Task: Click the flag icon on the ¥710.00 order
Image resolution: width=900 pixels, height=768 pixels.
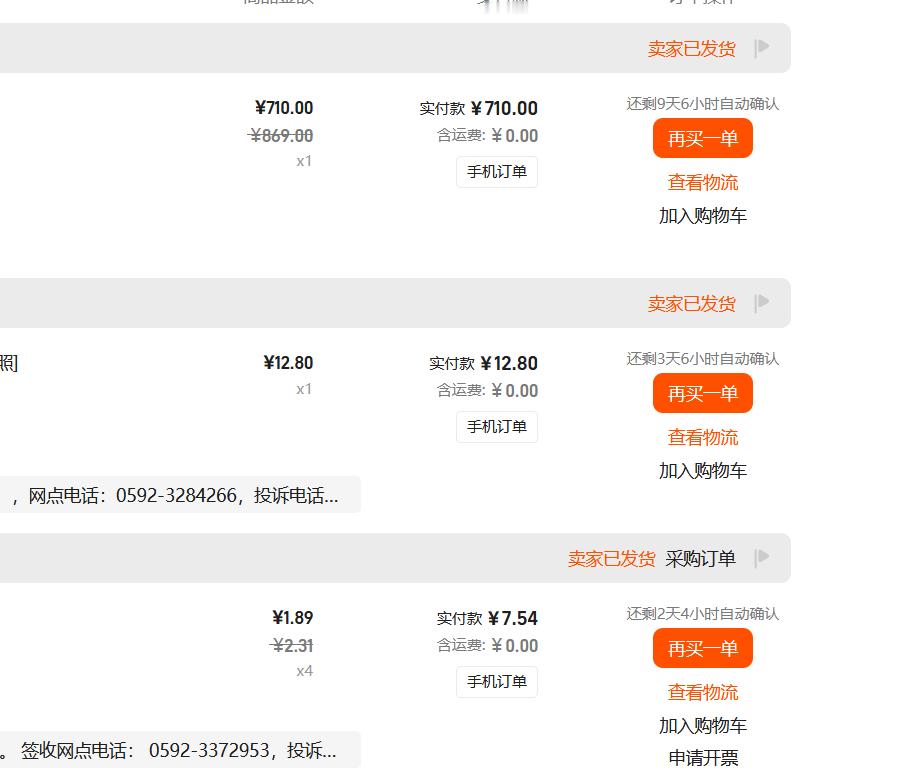Action: click(762, 48)
